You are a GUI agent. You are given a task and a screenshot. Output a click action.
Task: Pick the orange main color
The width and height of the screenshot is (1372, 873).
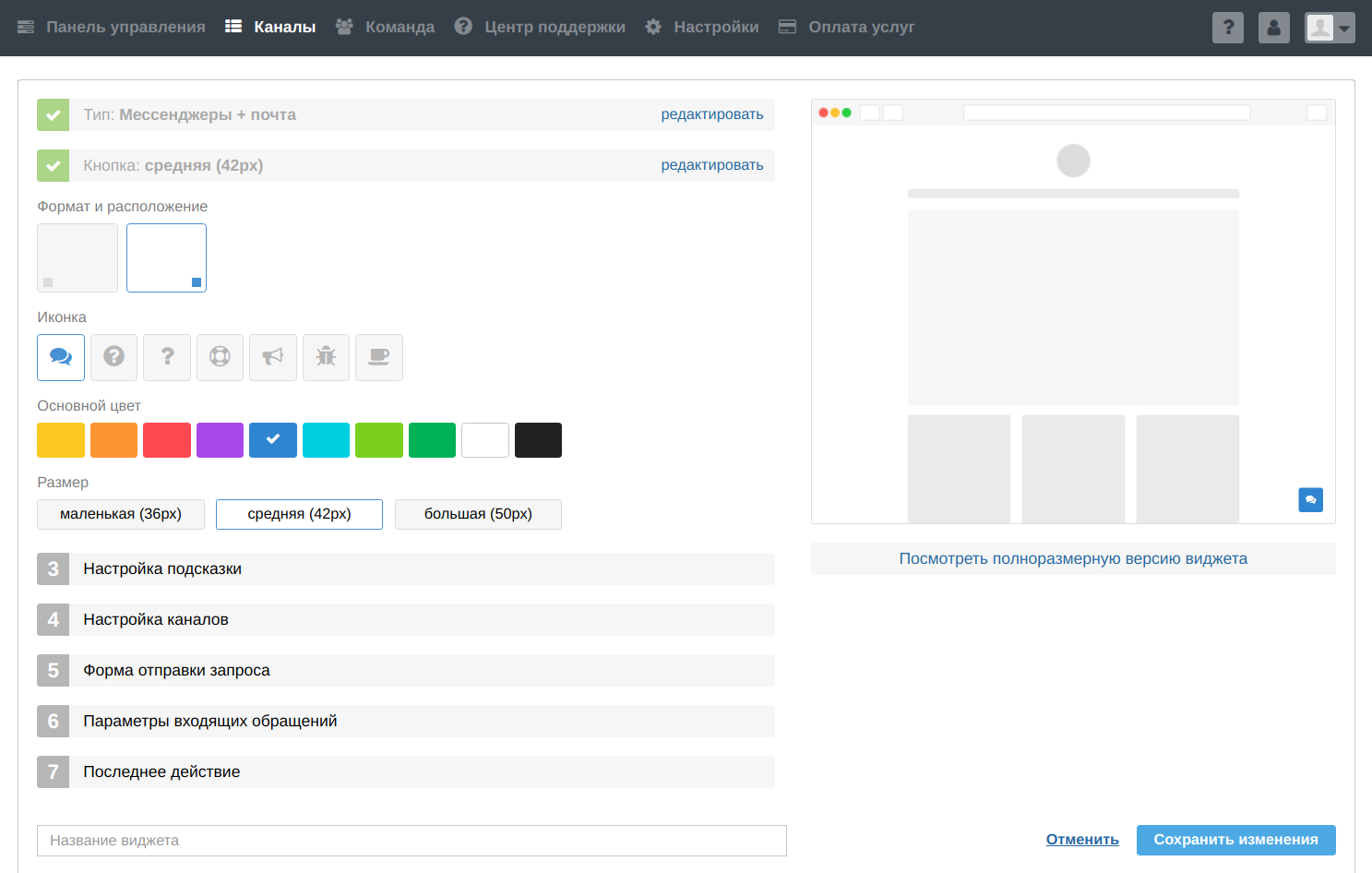coord(114,440)
